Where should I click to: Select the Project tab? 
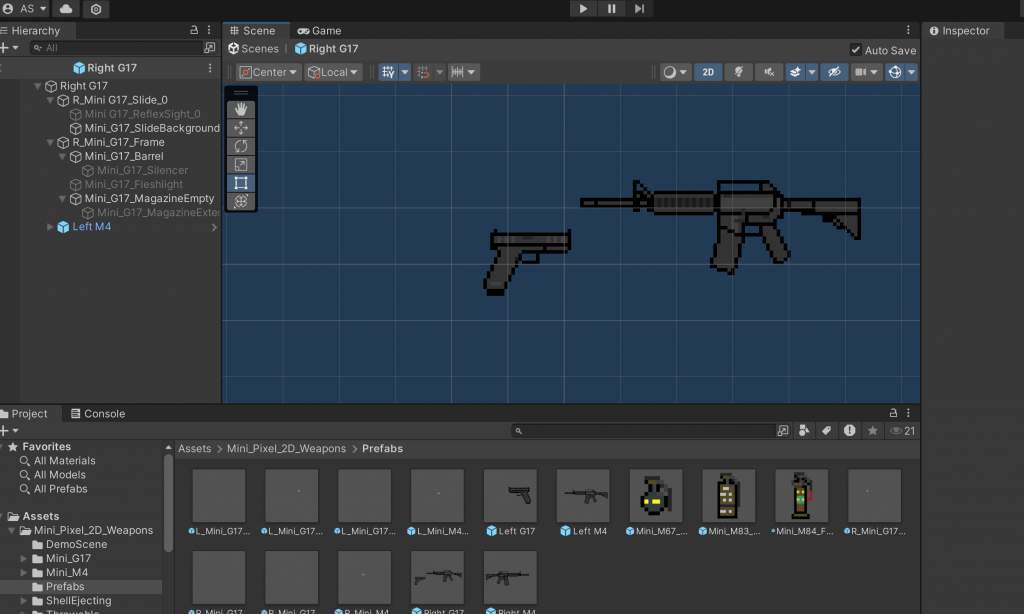[x=24, y=413]
